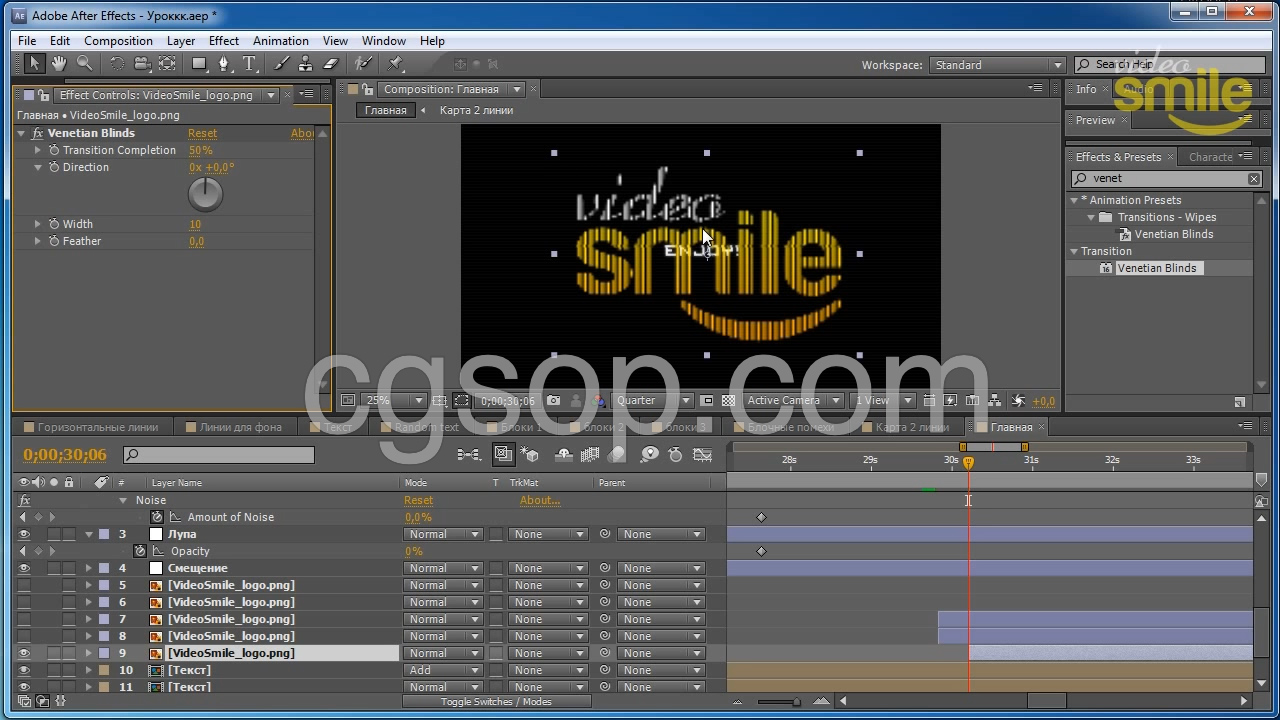This screenshot has height=720, width=1280.
Task: Collapse the Venetian Blinds effect group
Action: 21,133
